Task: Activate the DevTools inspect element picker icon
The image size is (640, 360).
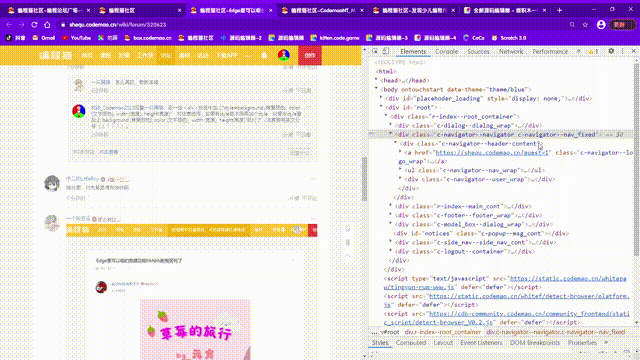Action: 375,51
